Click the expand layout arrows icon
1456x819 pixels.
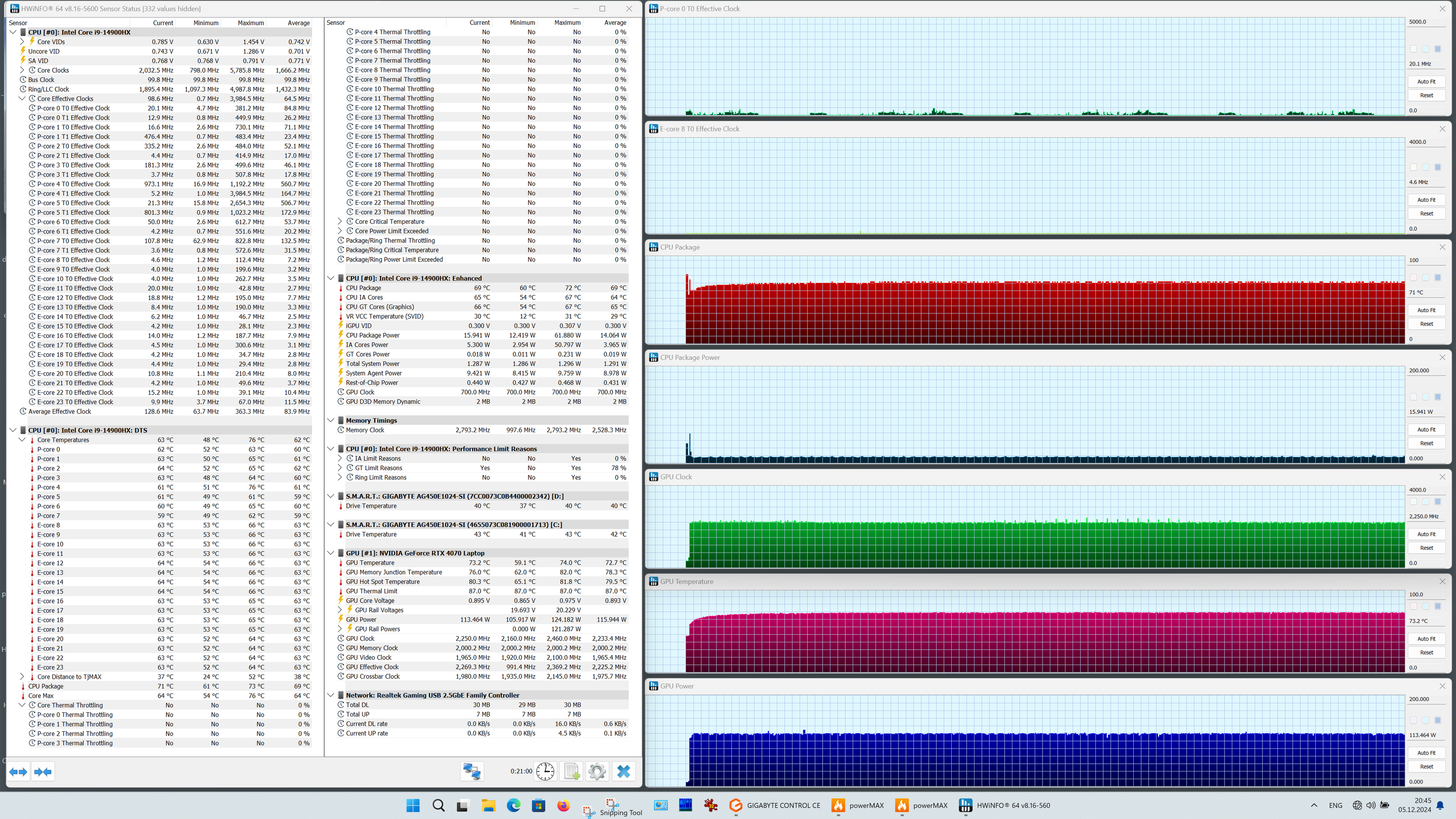(x=18, y=771)
